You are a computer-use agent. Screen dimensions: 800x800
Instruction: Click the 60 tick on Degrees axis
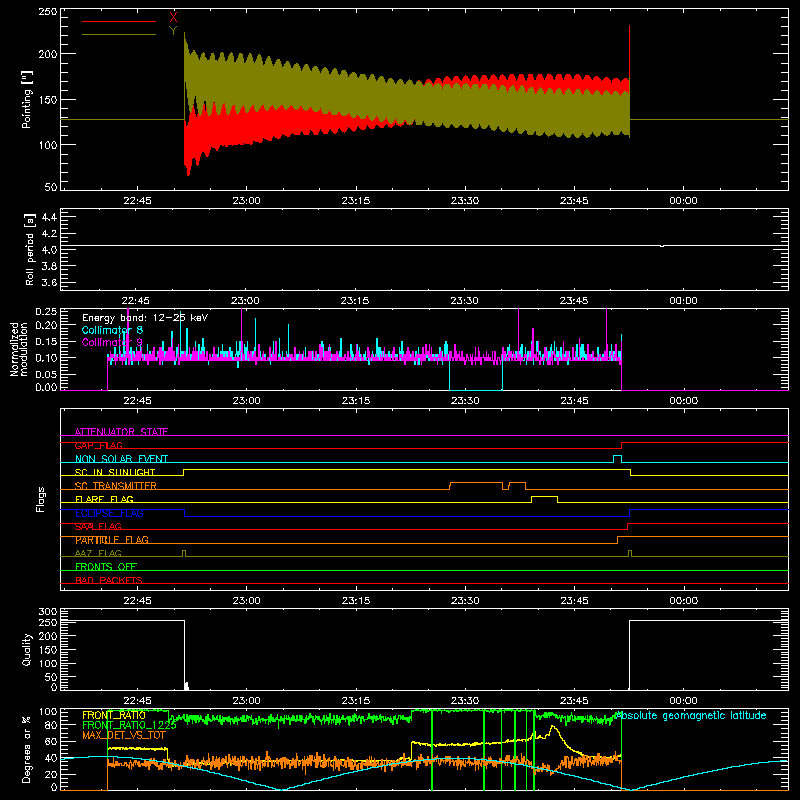click(51, 741)
